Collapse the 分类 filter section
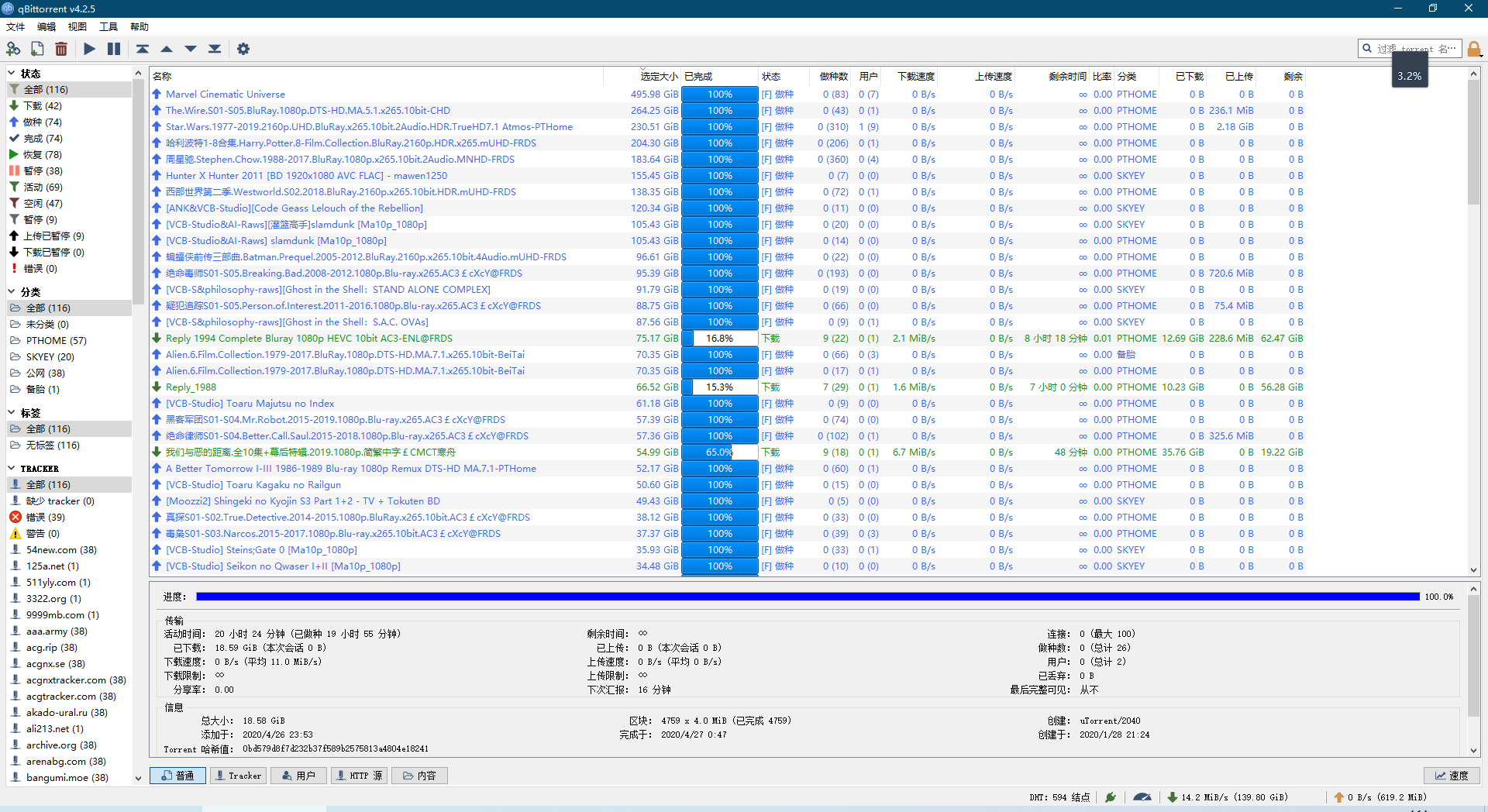The image size is (1488, 812). pyautogui.click(x=12, y=292)
